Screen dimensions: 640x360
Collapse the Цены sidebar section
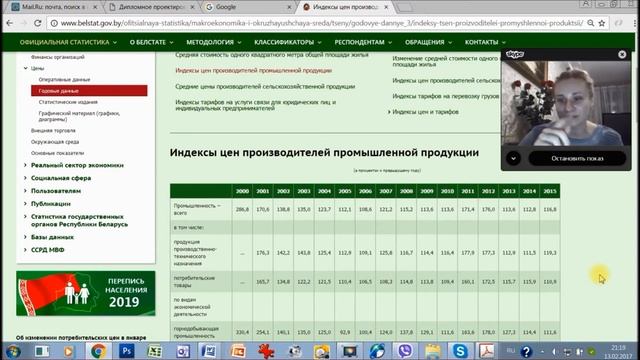tap(26, 68)
